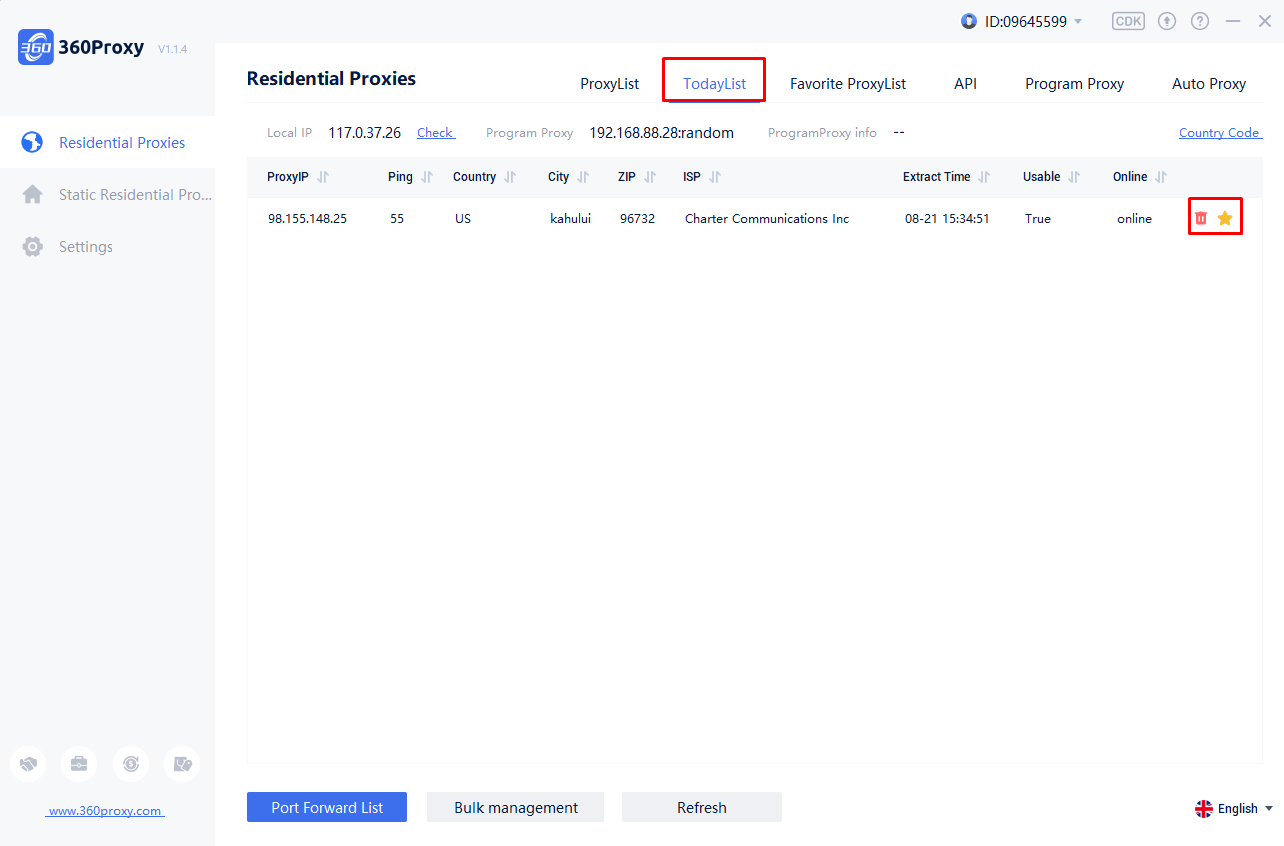Click the Usable value True

tap(1038, 218)
